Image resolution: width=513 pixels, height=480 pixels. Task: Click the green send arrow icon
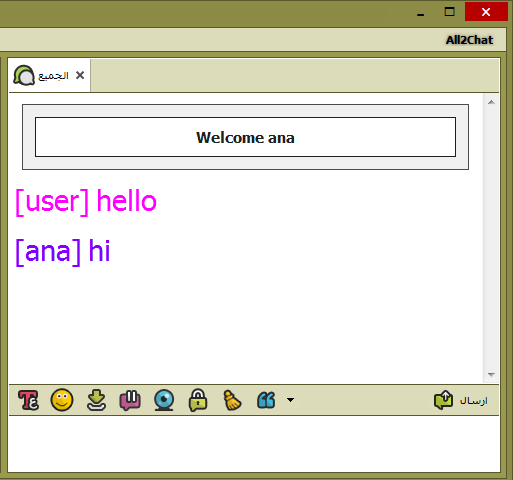coord(443,400)
